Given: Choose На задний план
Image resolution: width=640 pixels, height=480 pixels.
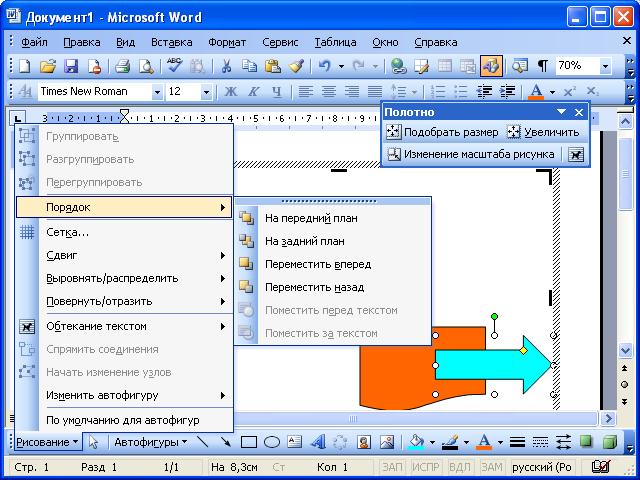Looking at the screenshot, I should 333,241.
